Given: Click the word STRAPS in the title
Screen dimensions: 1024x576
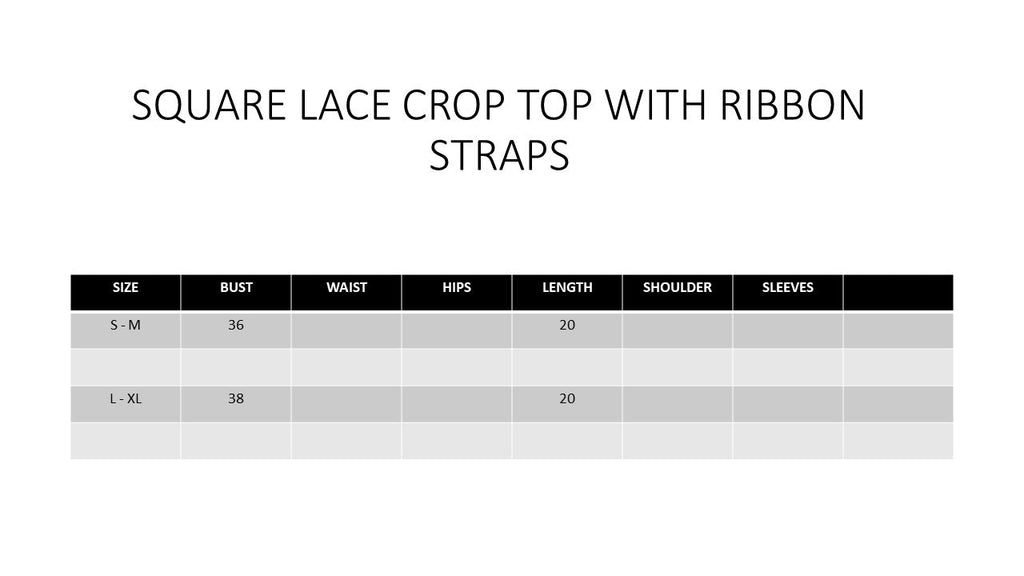Looking at the screenshot, I should click(x=500, y=155).
